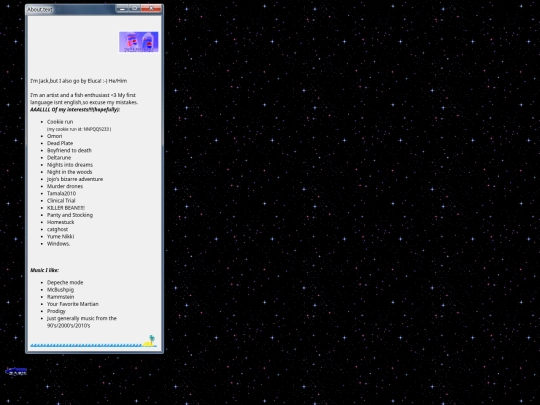Select "Tamala2010" list entry

(61, 194)
